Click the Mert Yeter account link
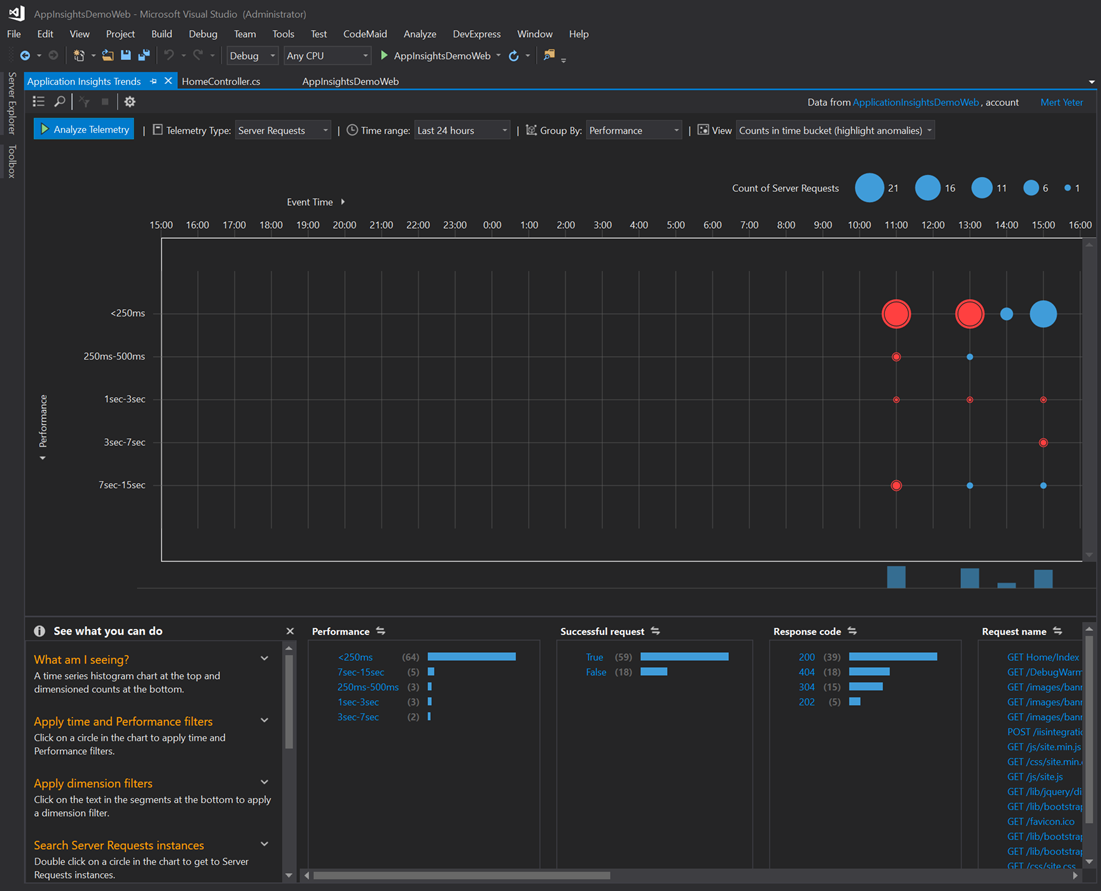1101x891 pixels. coord(1062,103)
